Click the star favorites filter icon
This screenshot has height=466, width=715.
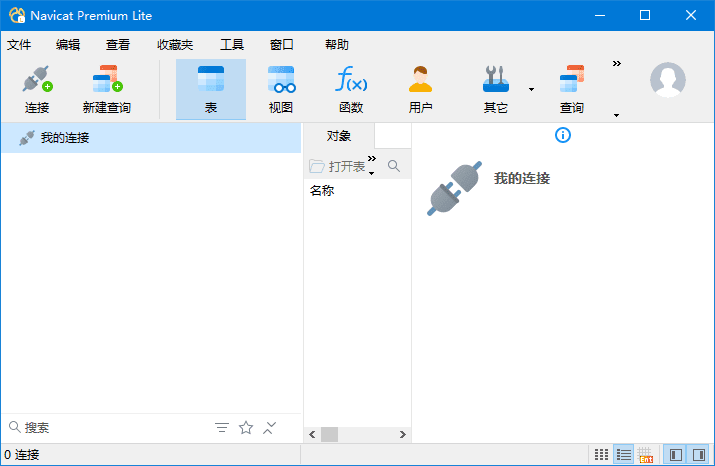[246, 428]
